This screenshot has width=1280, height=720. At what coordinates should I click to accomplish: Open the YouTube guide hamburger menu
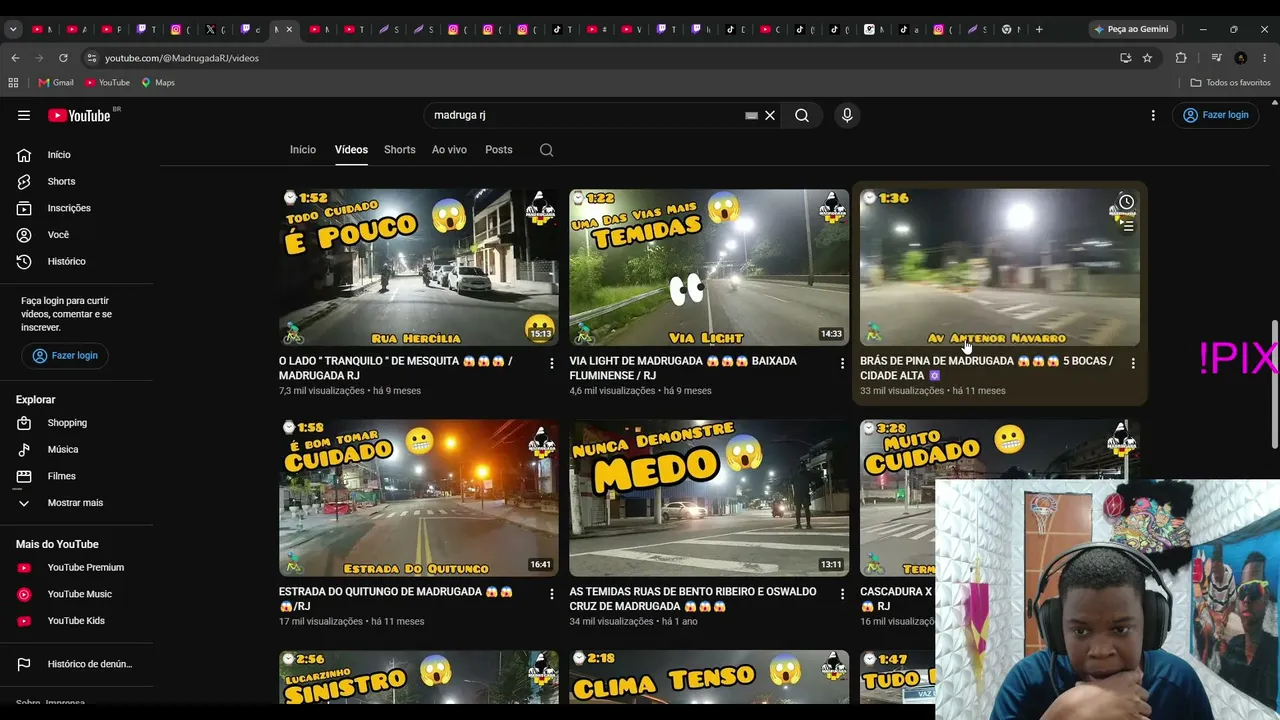tap(24, 115)
